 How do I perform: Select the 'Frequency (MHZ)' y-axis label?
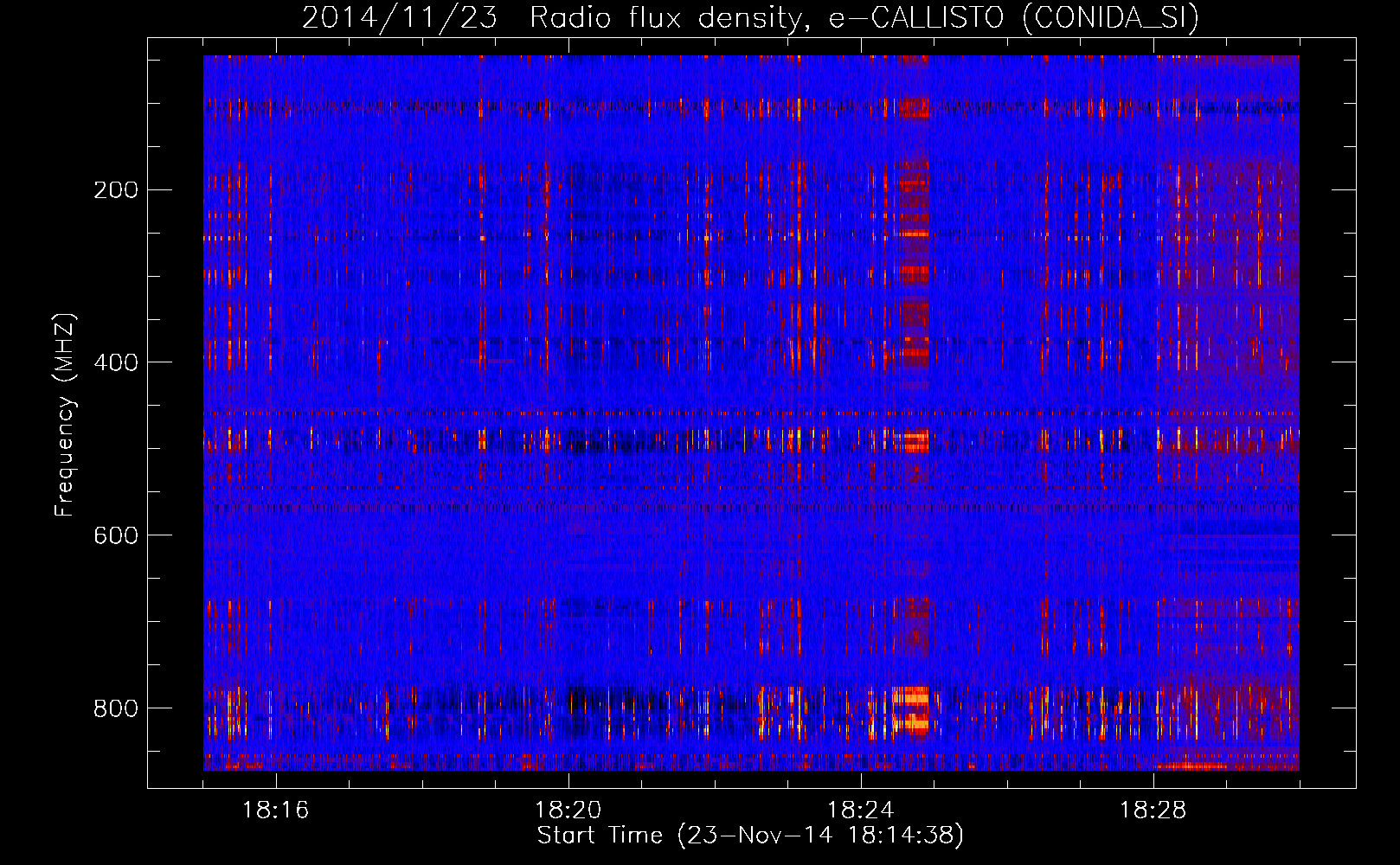65,415
